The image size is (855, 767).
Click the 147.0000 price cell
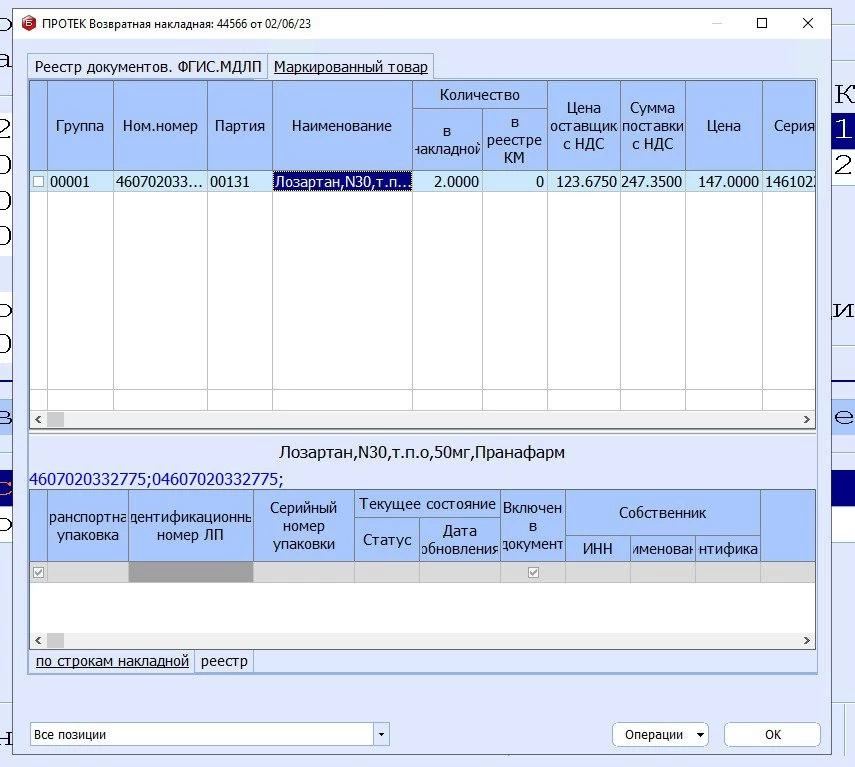[724, 182]
